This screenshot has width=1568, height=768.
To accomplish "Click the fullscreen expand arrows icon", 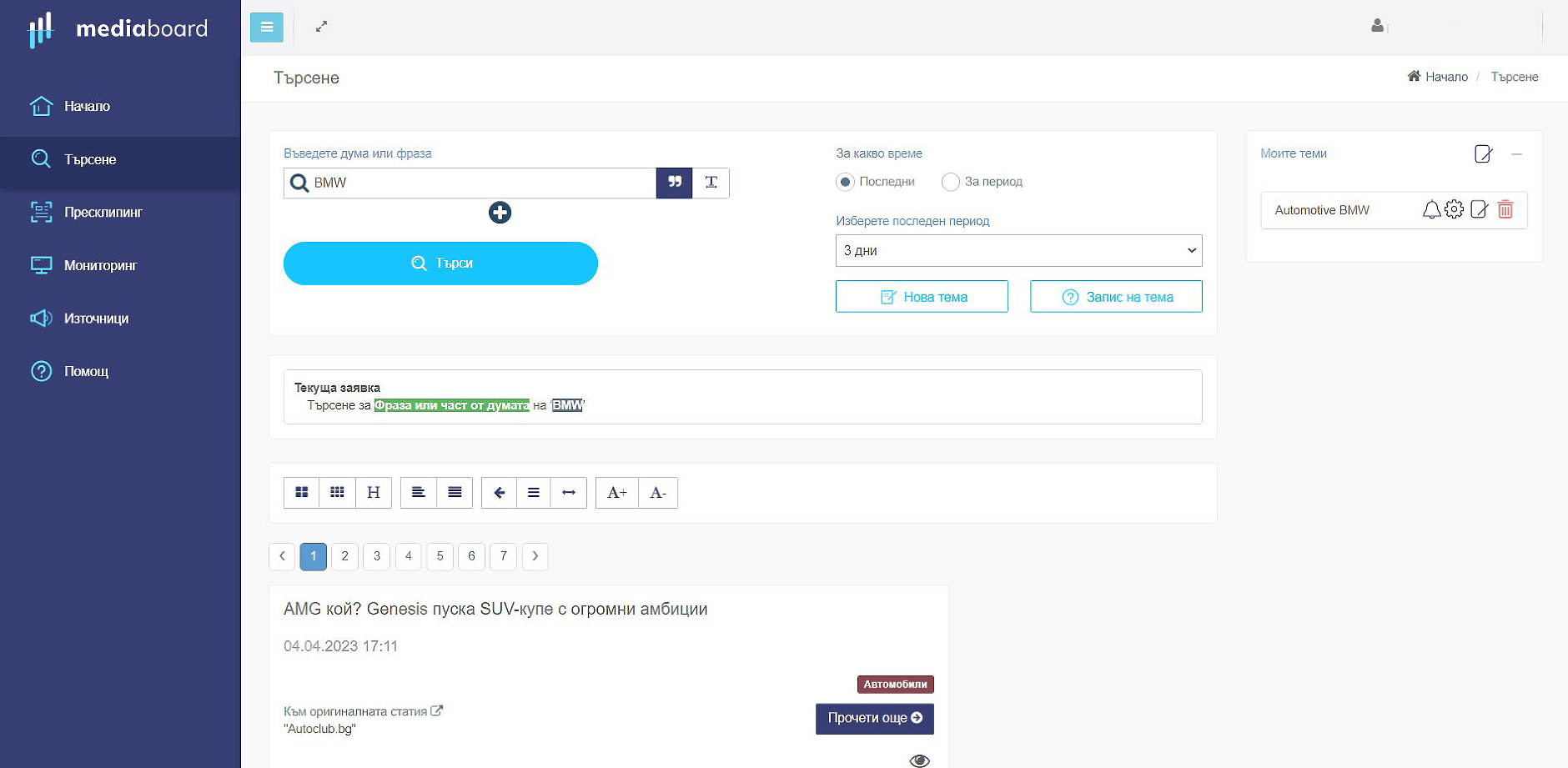I will point(321,27).
